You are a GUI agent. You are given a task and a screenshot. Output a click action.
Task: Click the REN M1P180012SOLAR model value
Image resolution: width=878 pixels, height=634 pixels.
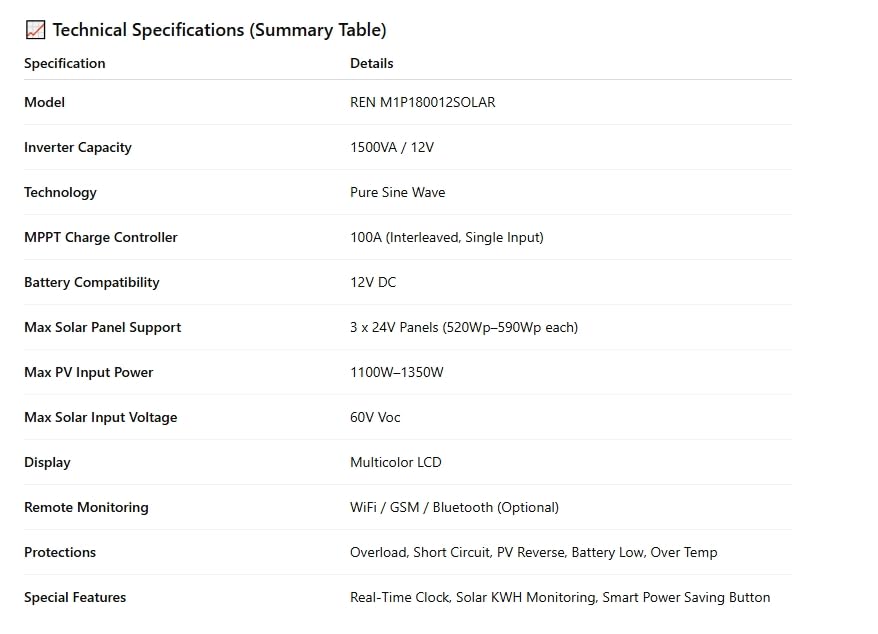coord(423,102)
